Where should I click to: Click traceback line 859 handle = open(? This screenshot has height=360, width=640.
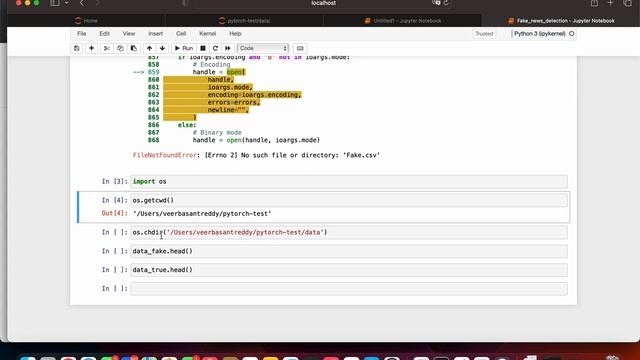[219, 72]
